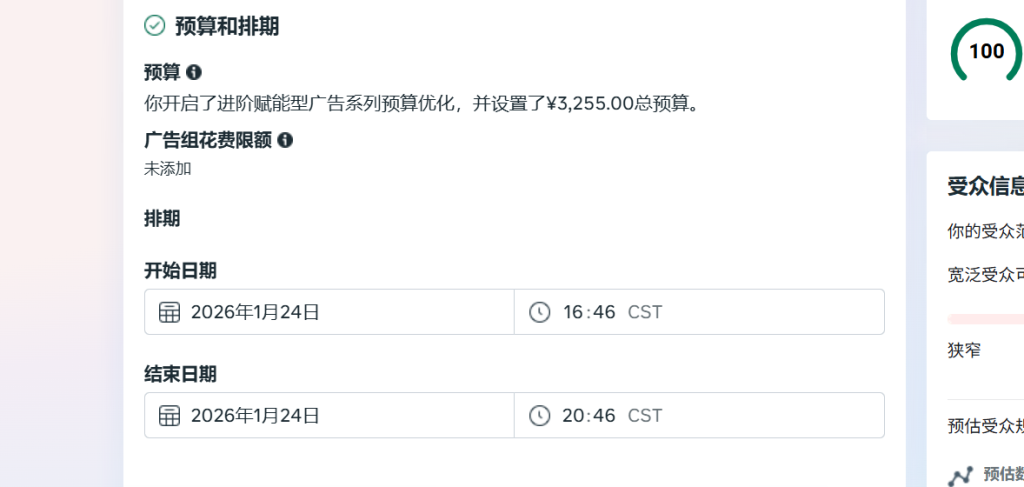1024x487 pixels.
Task: Select the hour value 20 in end time
Action: click(x=573, y=415)
